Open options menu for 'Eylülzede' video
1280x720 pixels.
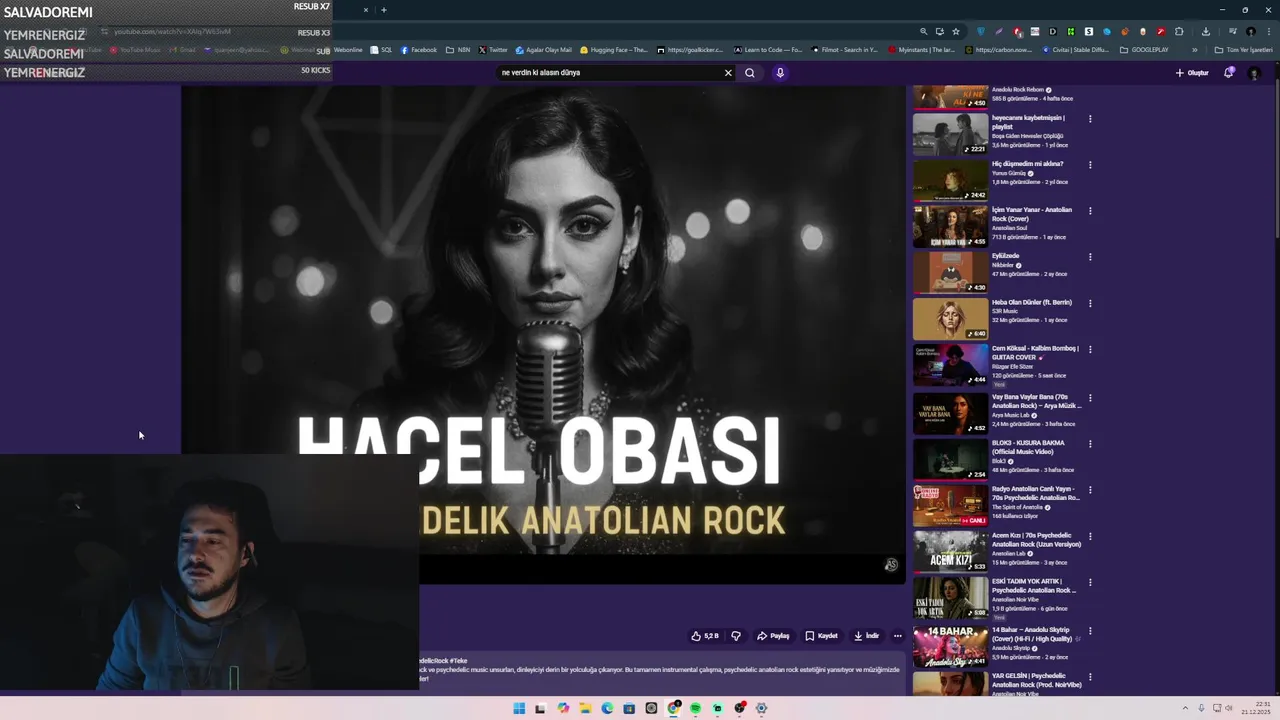[1090, 257]
